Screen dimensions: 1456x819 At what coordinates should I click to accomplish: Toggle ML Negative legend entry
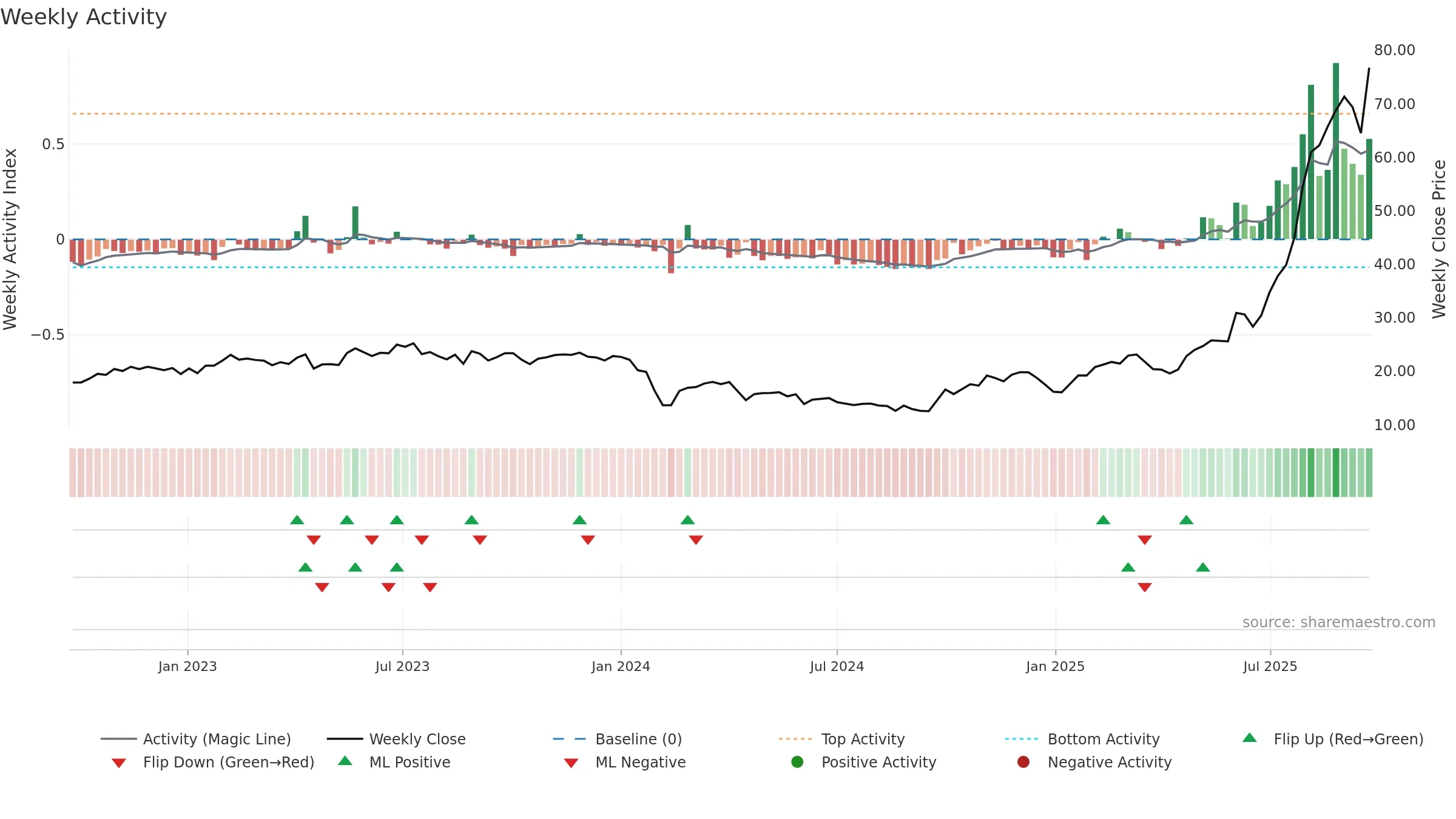click(x=625, y=762)
